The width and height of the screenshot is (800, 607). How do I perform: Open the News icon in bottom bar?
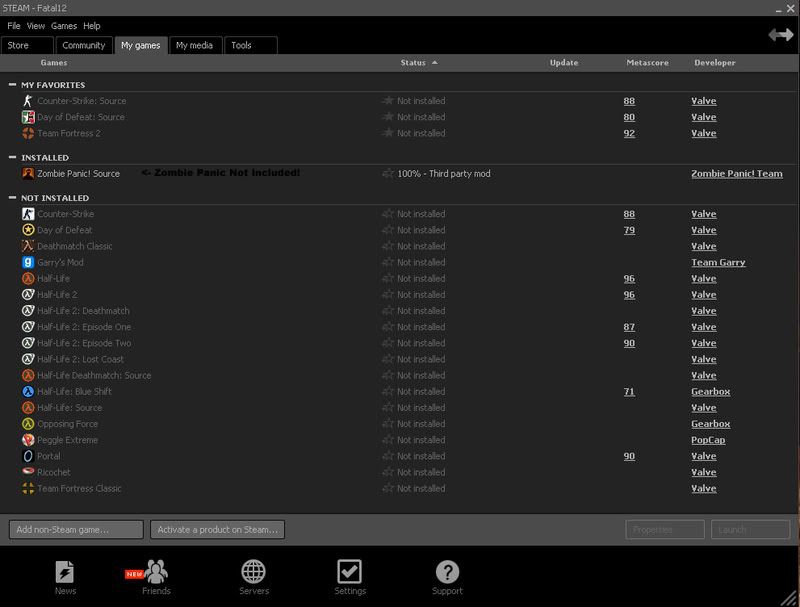point(65,572)
